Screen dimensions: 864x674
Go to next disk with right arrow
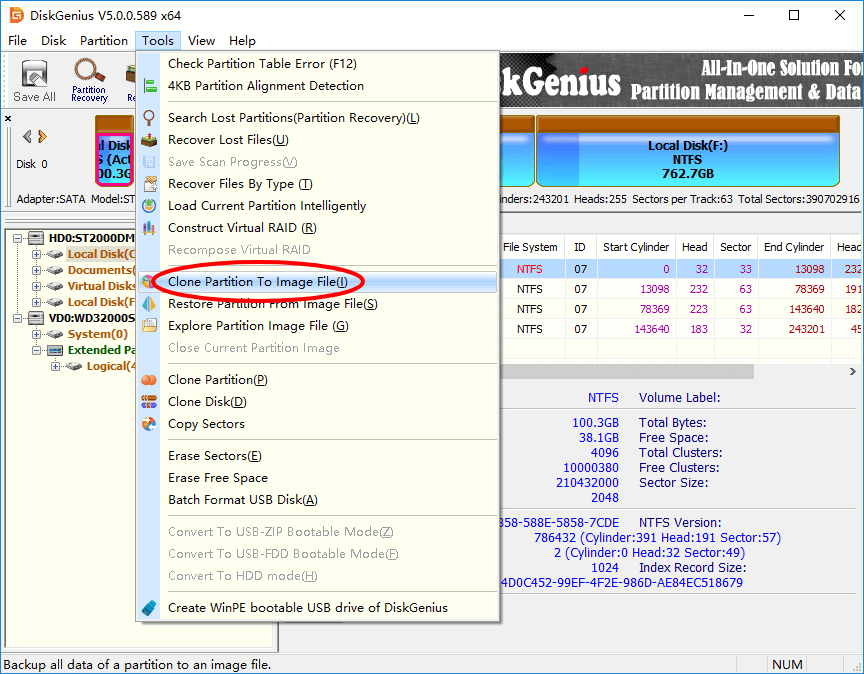click(x=42, y=136)
